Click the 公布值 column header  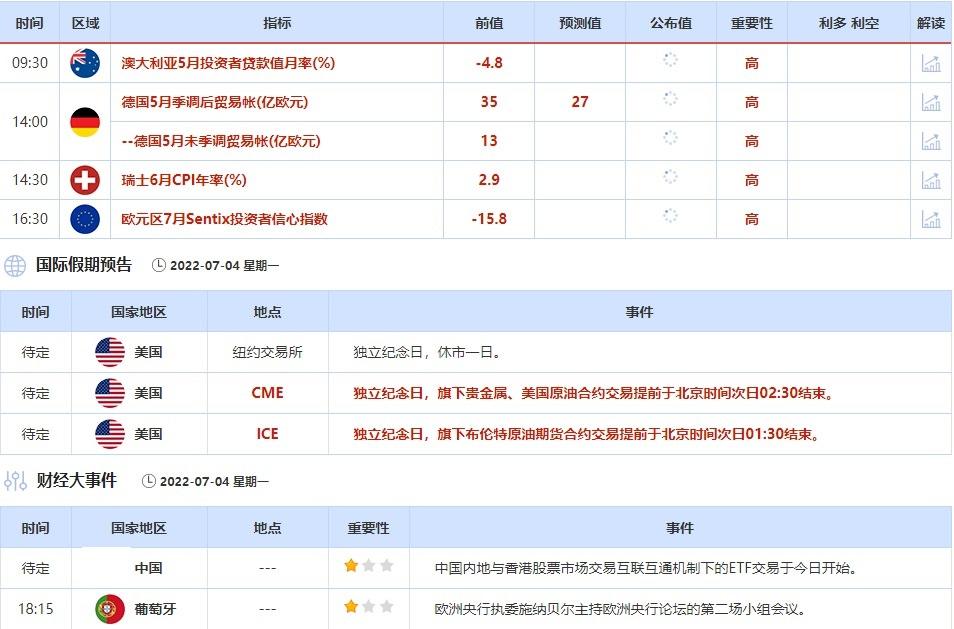pos(671,23)
